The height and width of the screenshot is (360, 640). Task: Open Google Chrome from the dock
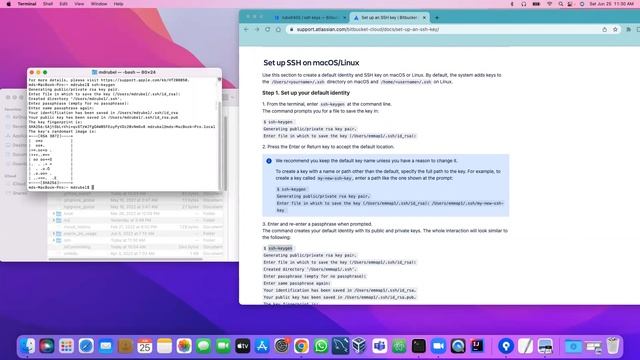coord(301,346)
